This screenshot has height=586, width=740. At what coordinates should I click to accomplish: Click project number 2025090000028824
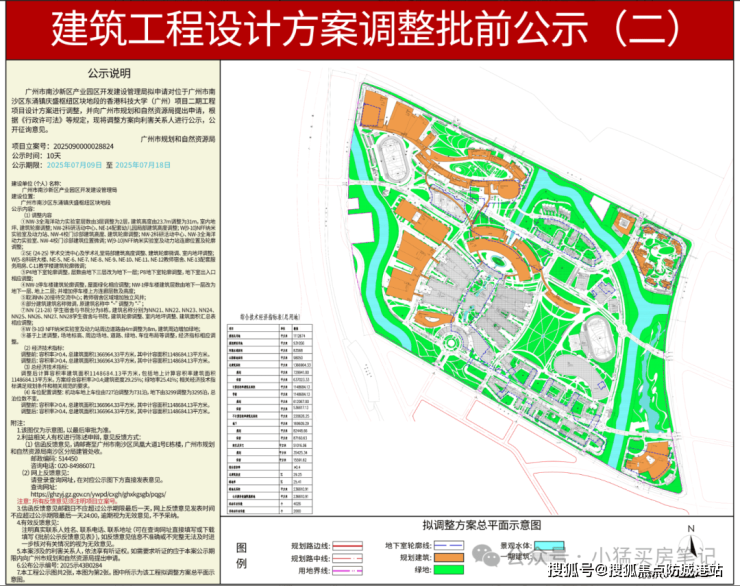(x=84, y=147)
